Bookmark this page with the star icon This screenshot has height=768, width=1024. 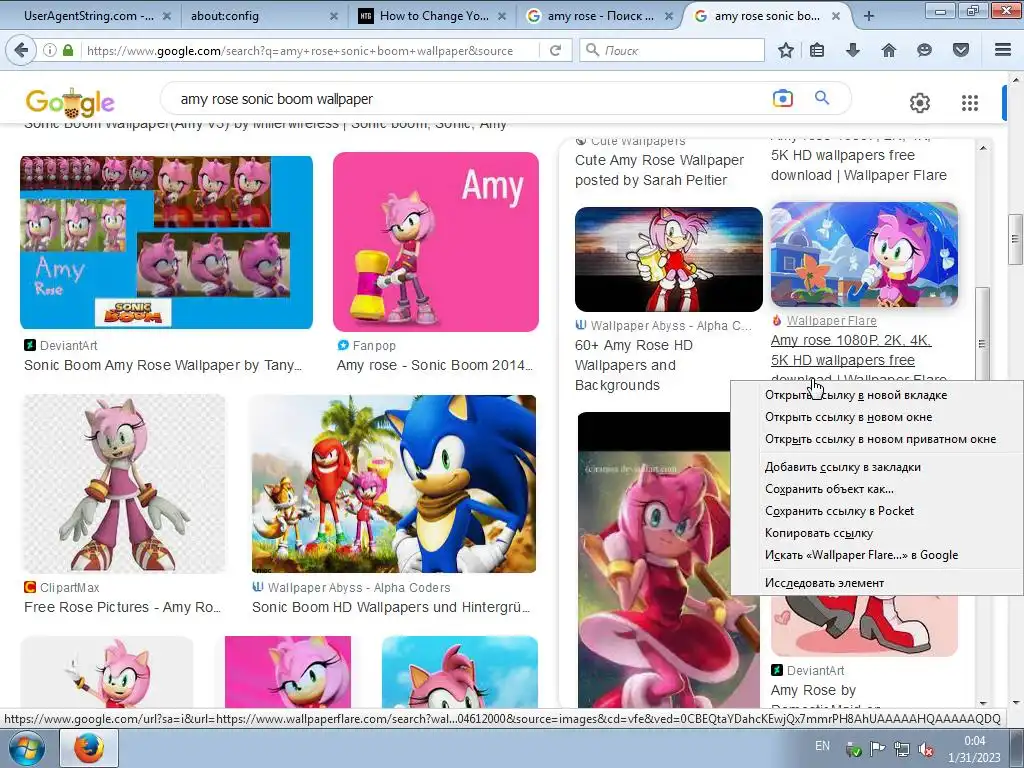coord(786,50)
